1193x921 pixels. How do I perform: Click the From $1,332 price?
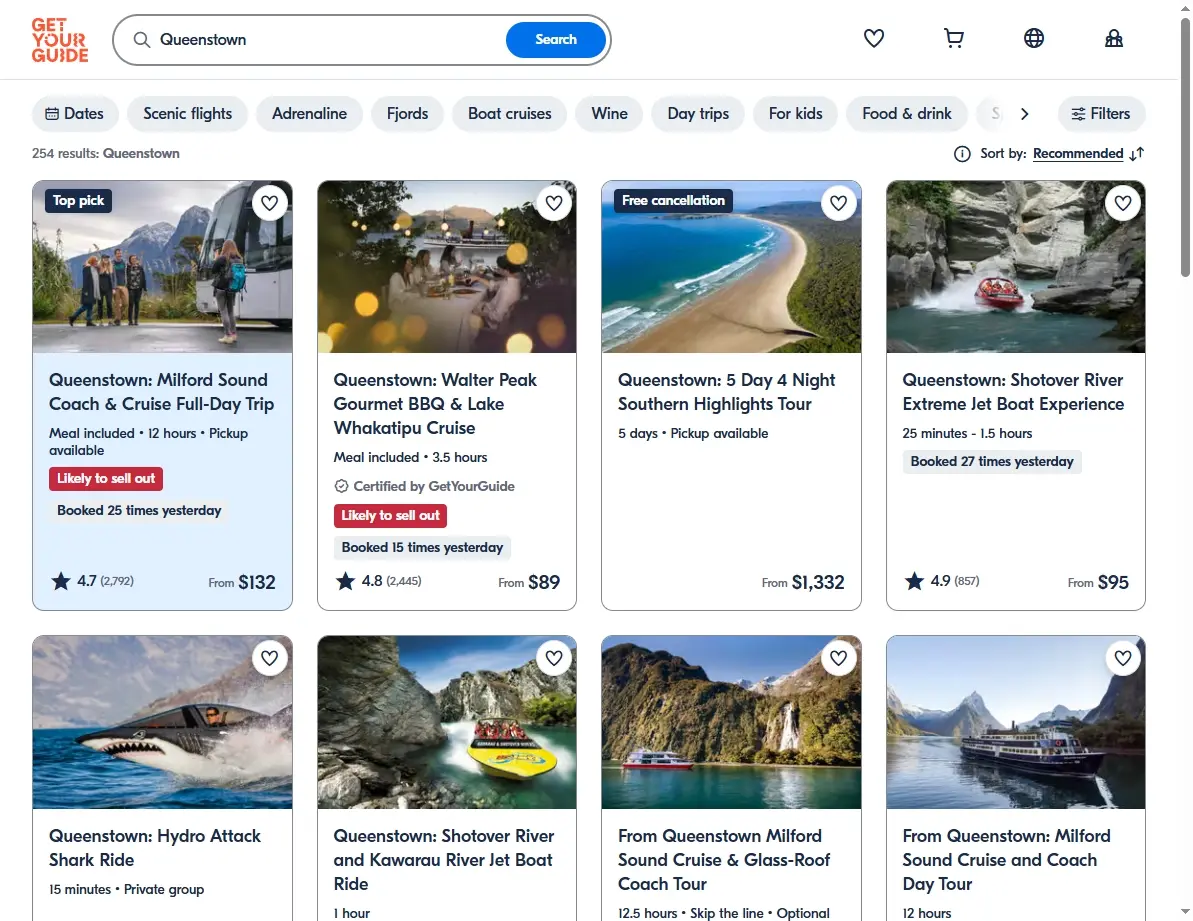point(803,583)
